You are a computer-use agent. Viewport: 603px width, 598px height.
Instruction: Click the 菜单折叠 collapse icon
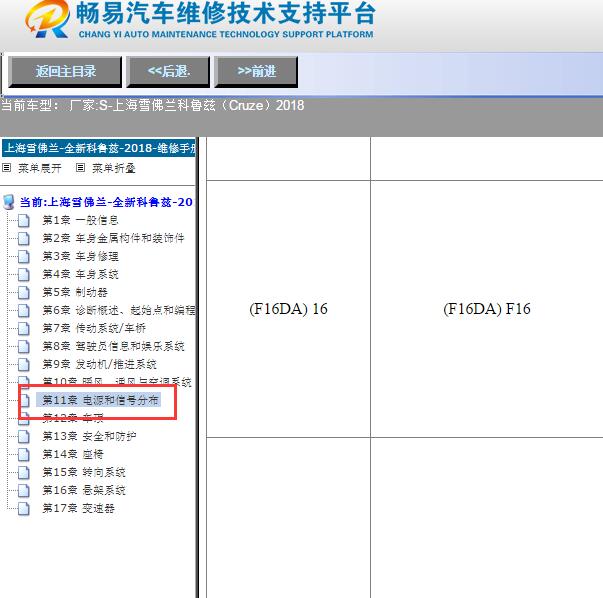coord(80,168)
